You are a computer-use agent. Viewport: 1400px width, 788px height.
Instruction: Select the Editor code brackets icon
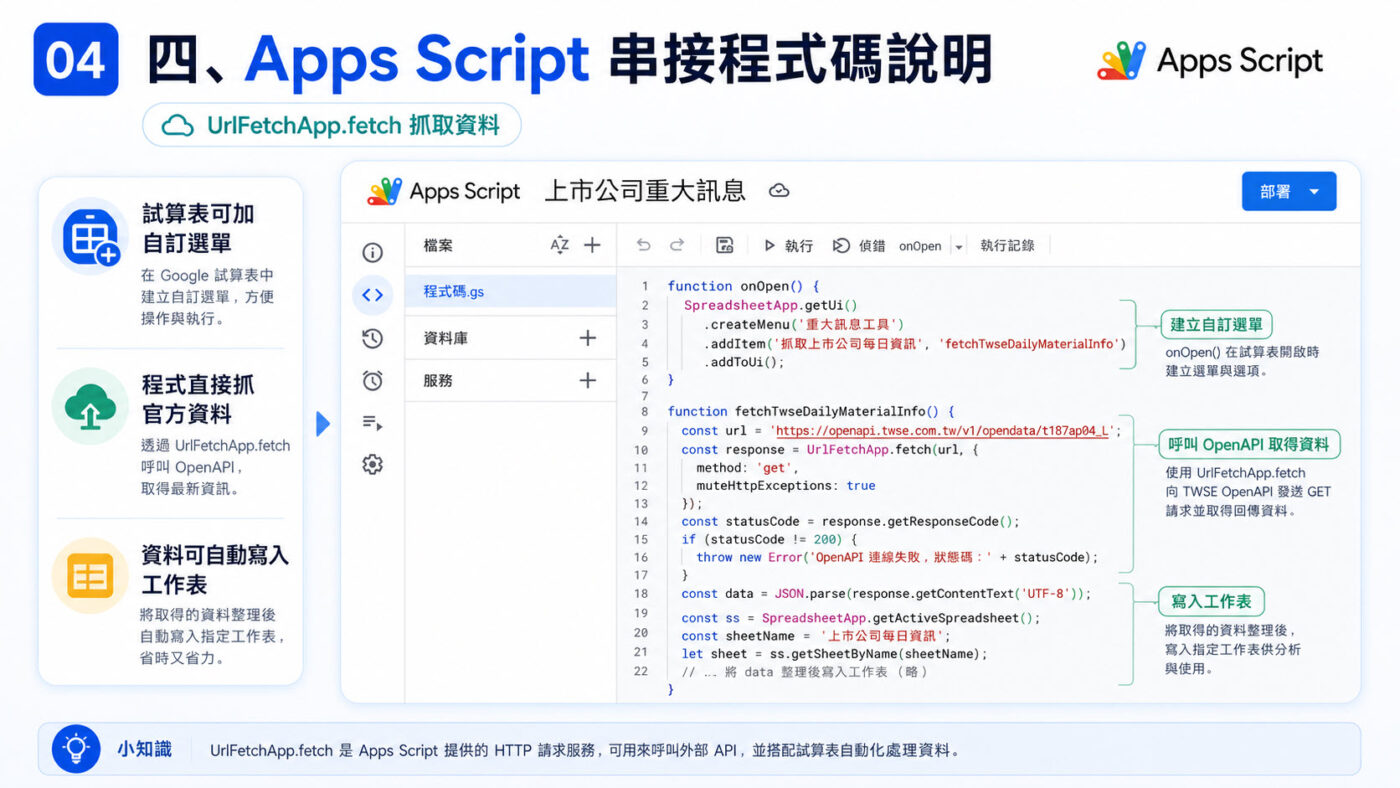(x=372, y=294)
